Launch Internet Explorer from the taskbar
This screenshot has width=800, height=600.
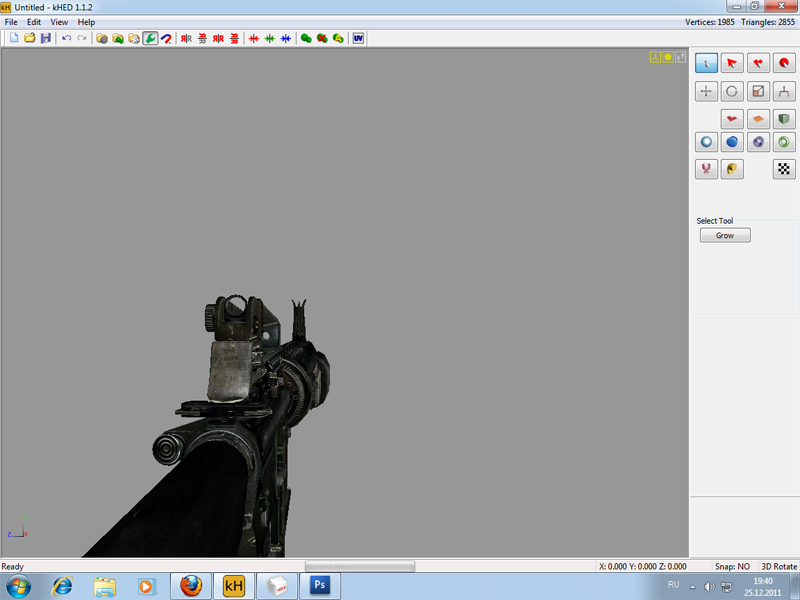(x=62, y=586)
